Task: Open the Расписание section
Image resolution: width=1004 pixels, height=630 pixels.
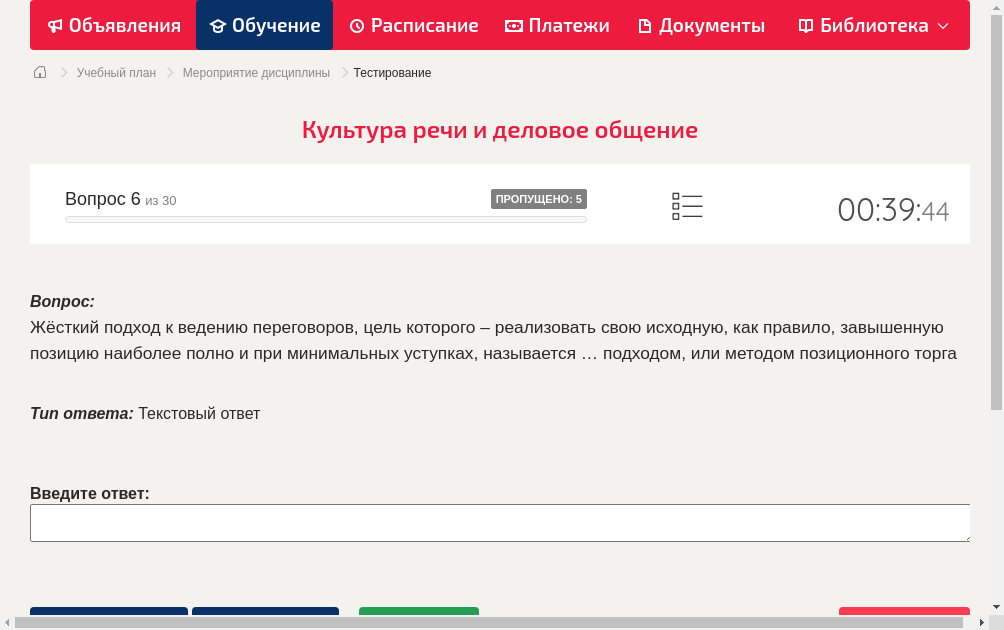Action: [x=413, y=25]
